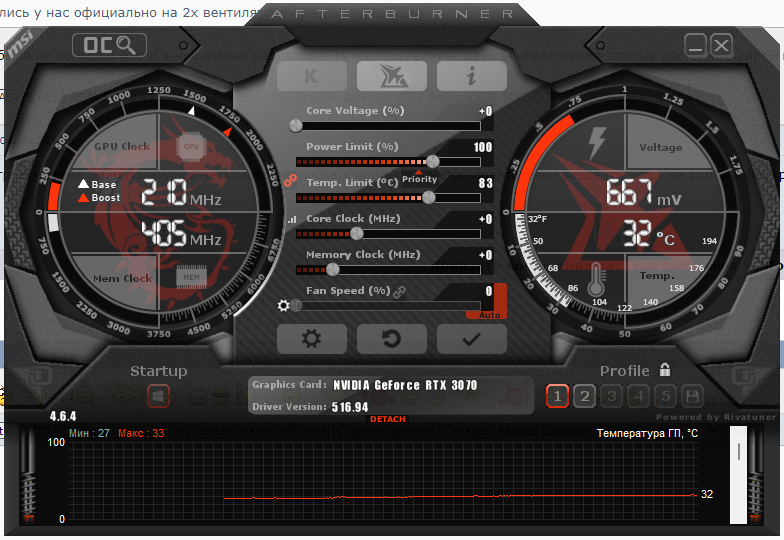Click the Priority toggle label

tap(420, 179)
